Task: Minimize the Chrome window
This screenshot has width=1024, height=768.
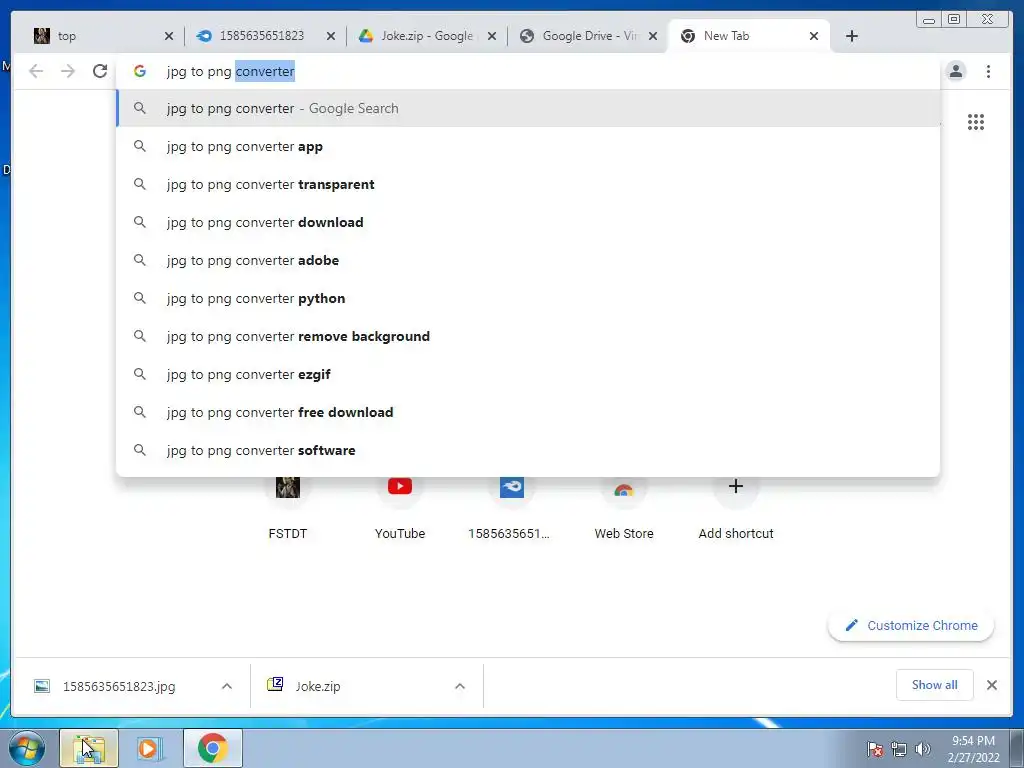Action: (x=929, y=20)
